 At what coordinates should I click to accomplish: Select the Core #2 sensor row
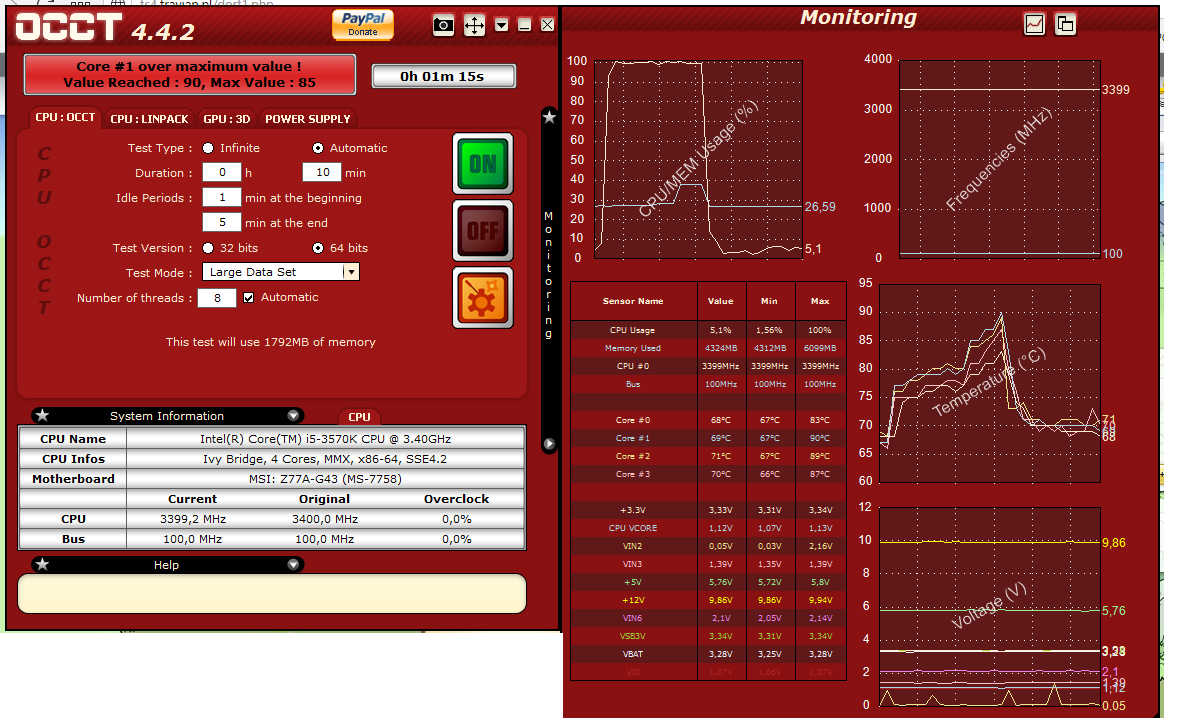point(708,456)
